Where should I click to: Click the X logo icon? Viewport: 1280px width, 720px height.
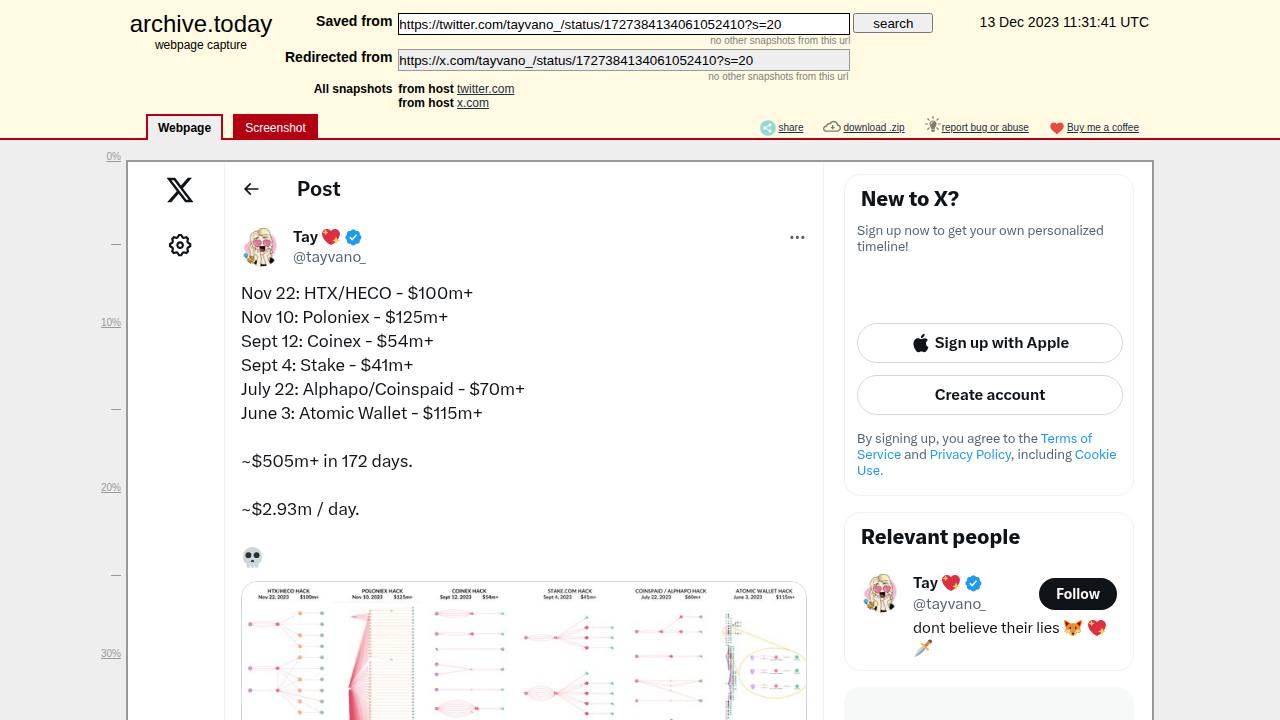click(180, 190)
